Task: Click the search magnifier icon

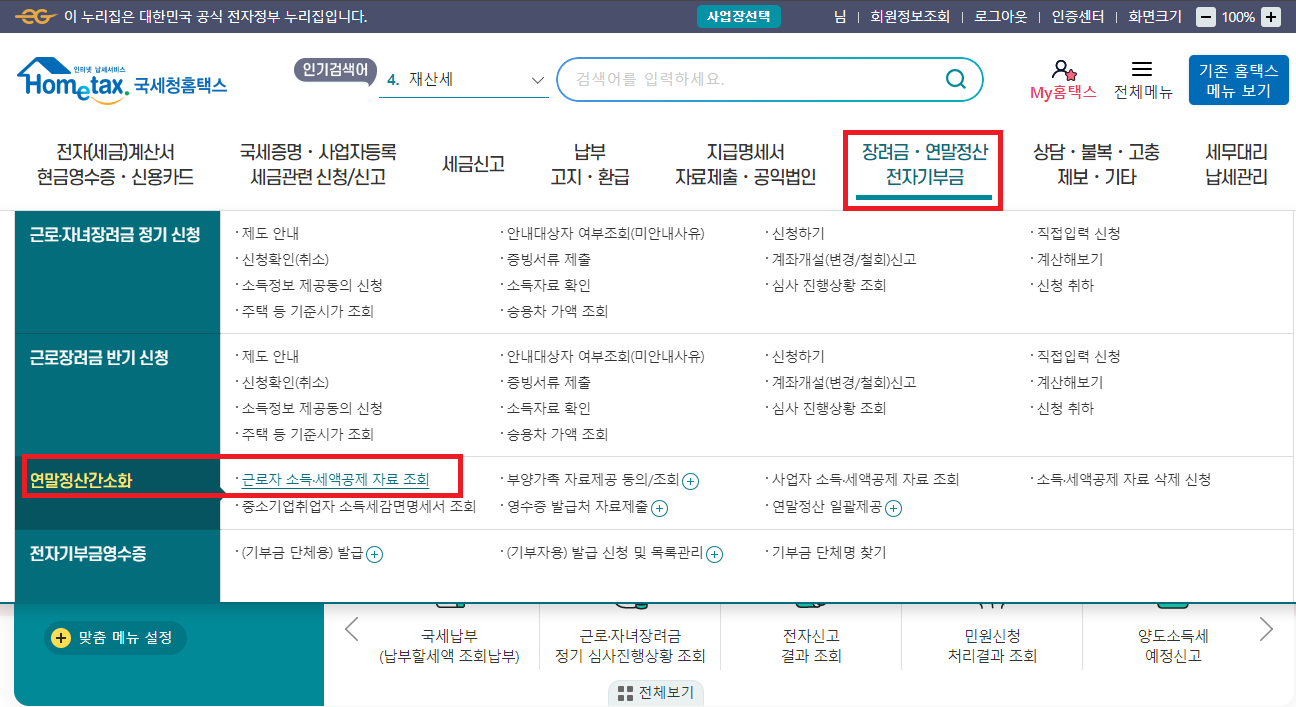Action: pyautogui.click(x=956, y=79)
